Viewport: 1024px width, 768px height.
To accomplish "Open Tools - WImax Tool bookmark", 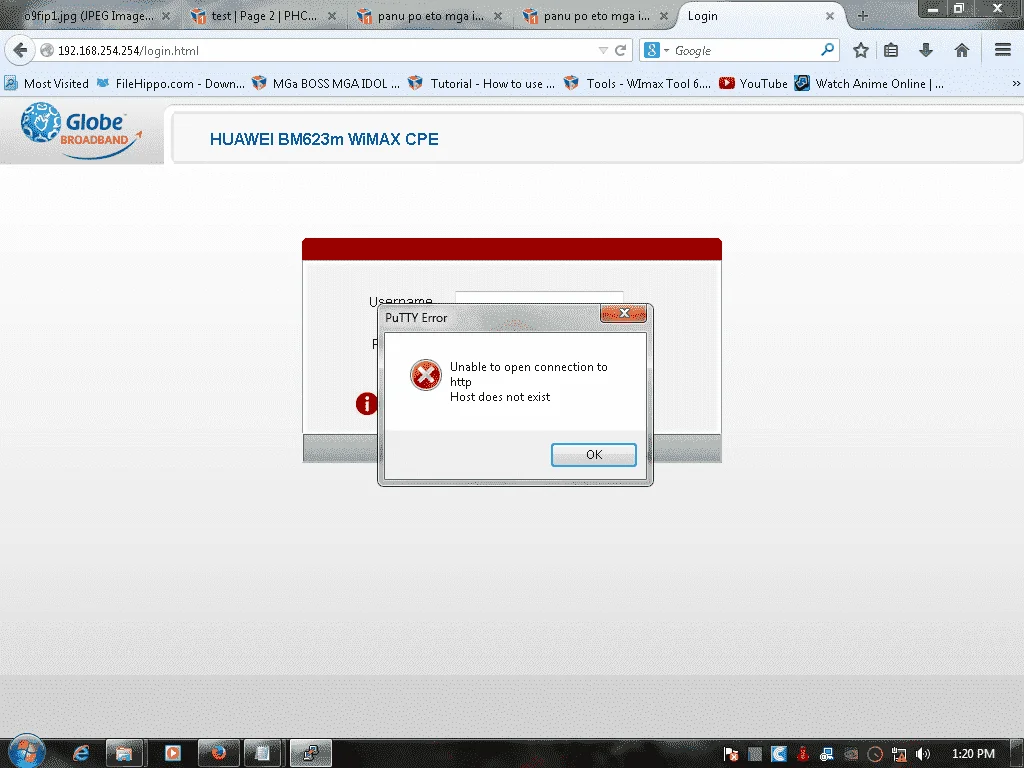I will [x=637, y=84].
